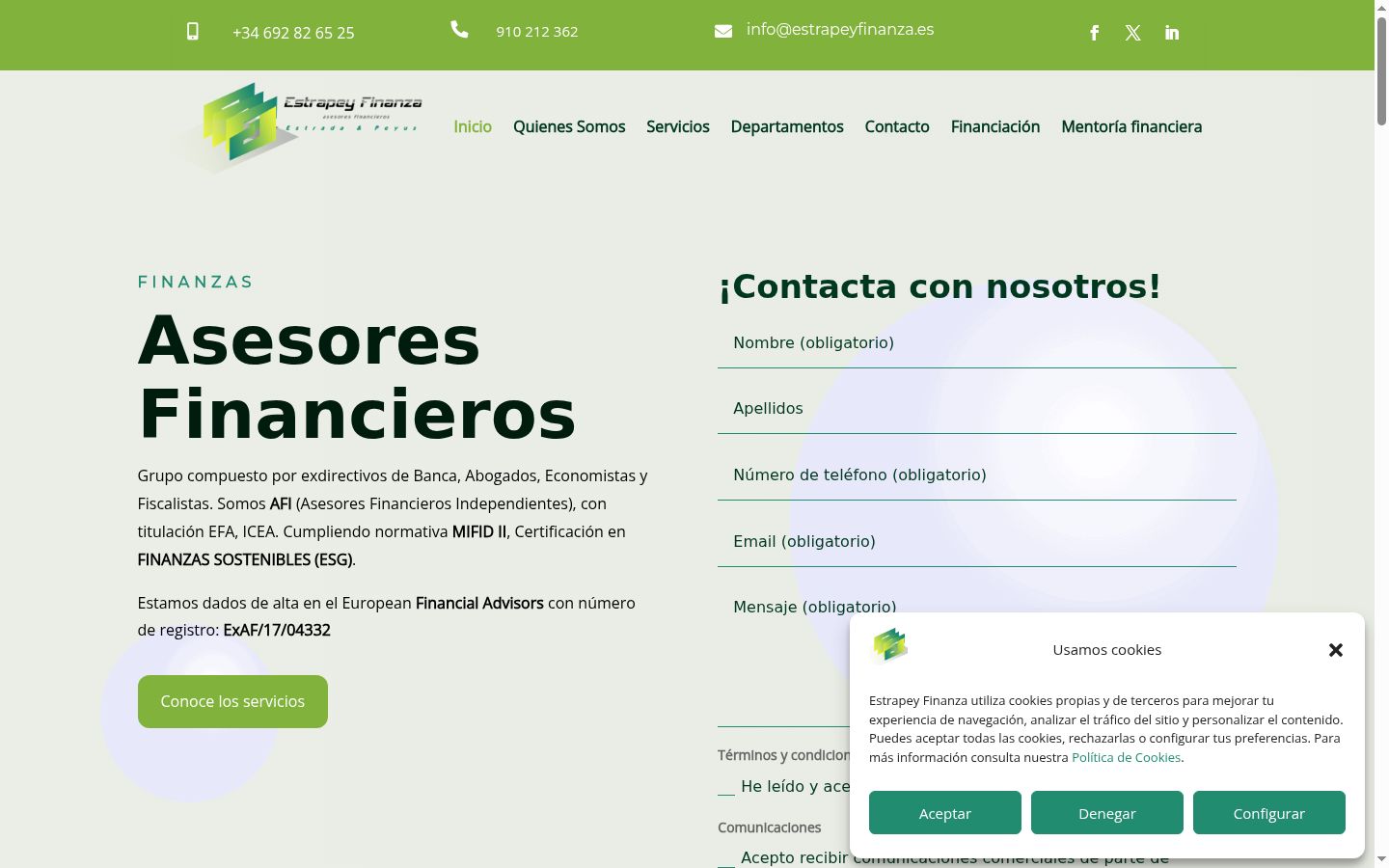The height and width of the screenshot is (868, 1389).
Task: Focus the Apellidos field
Action: [977, 409]
